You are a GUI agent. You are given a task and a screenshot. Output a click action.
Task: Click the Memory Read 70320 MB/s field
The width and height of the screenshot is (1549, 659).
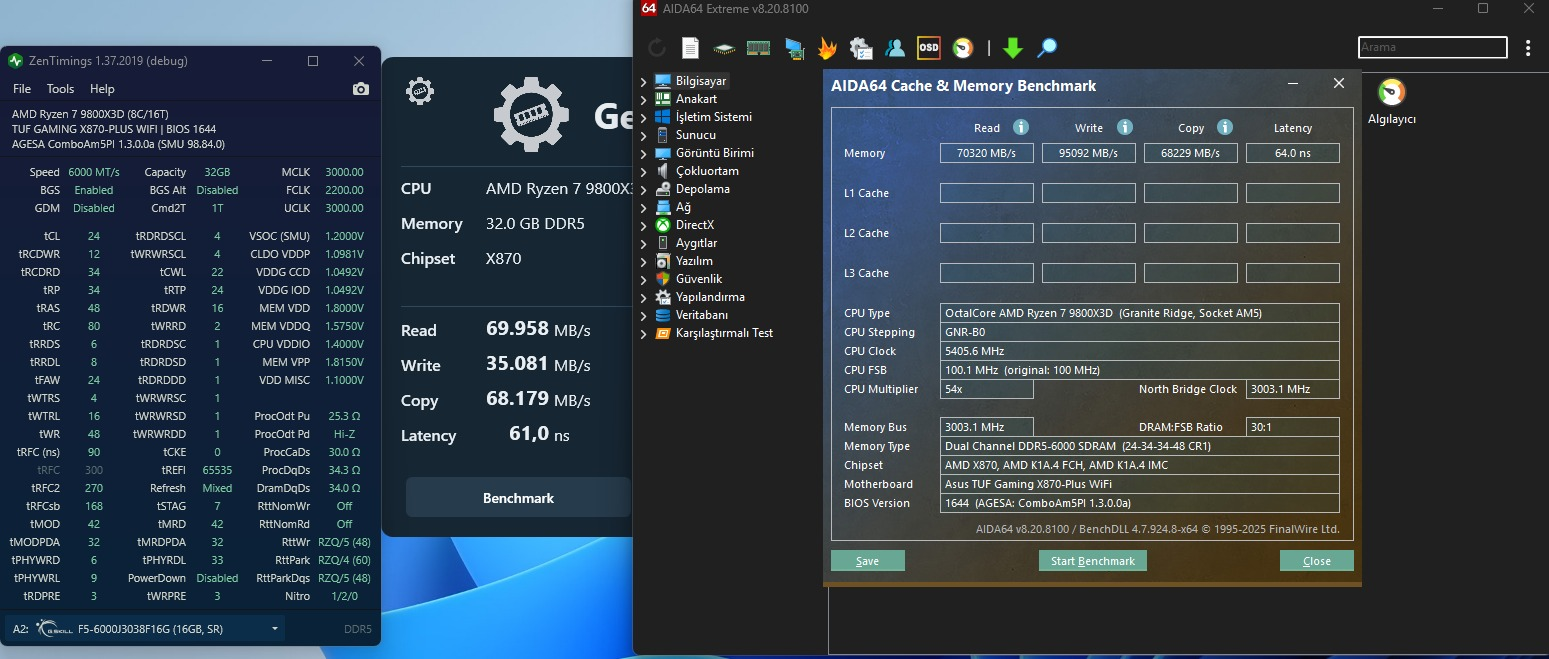click(987, 153)
